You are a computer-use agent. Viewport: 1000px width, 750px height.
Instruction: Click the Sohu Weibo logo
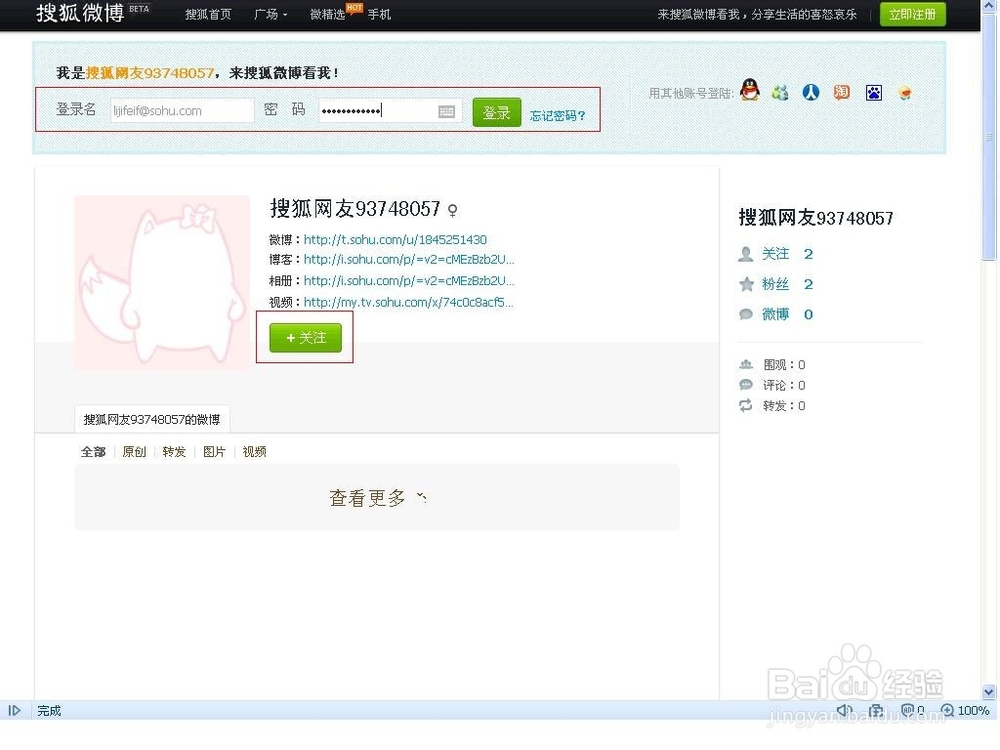coord(80,13)
